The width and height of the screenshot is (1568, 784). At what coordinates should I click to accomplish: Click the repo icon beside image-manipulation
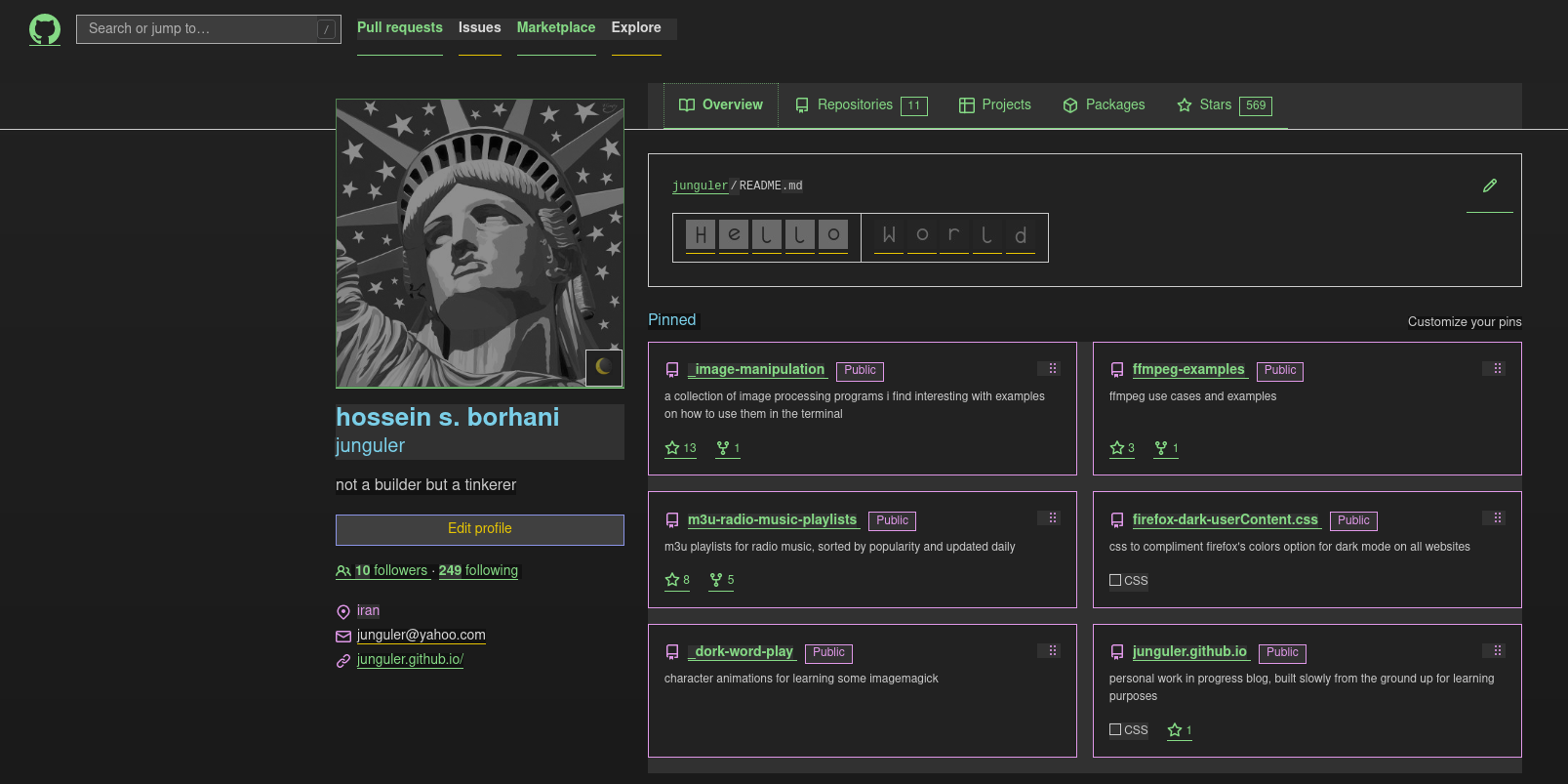click(x=672, y=370)
